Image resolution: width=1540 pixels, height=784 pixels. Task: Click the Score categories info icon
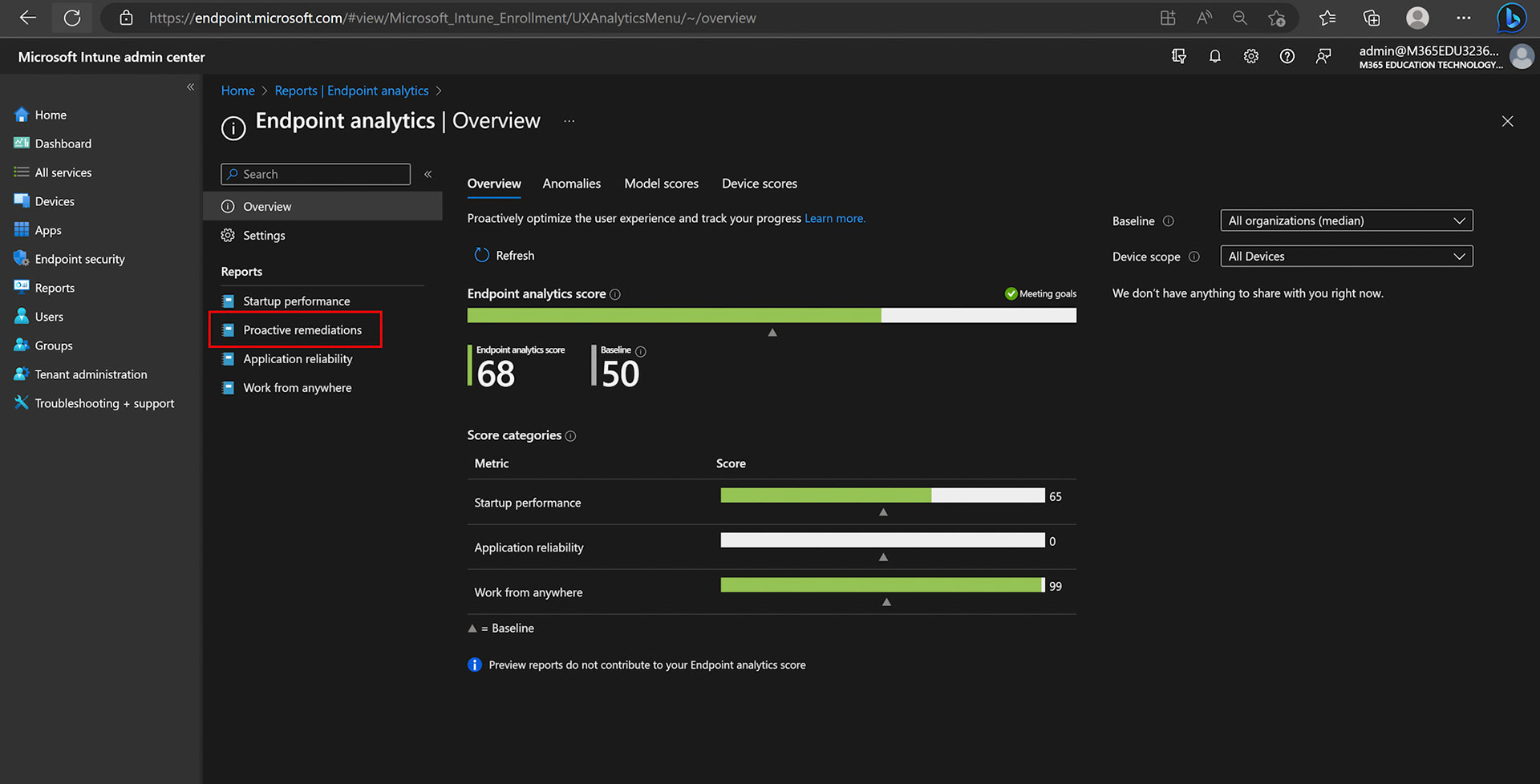(x=570, y=436)
